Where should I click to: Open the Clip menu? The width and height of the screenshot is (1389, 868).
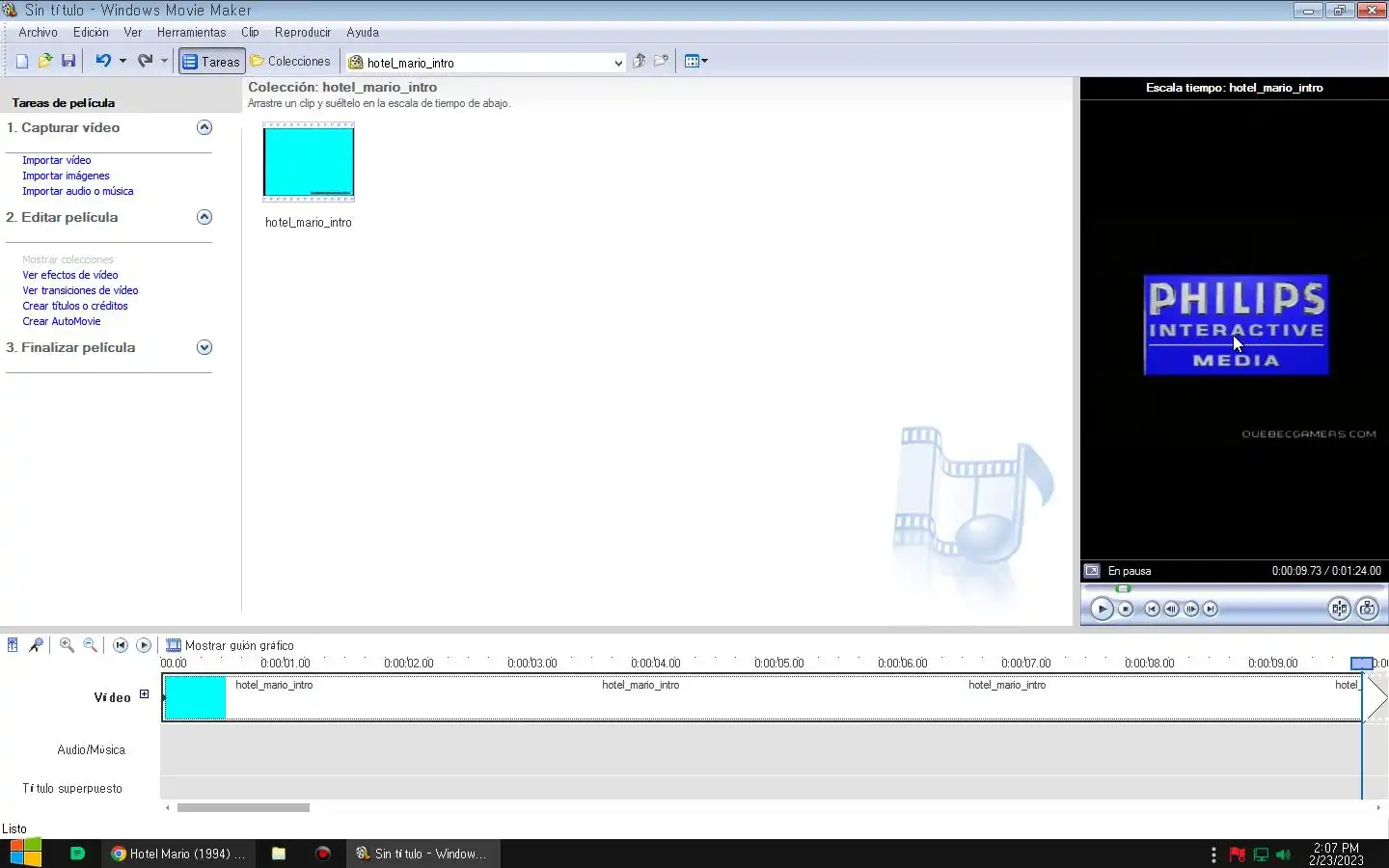click(x=250, y=32)
